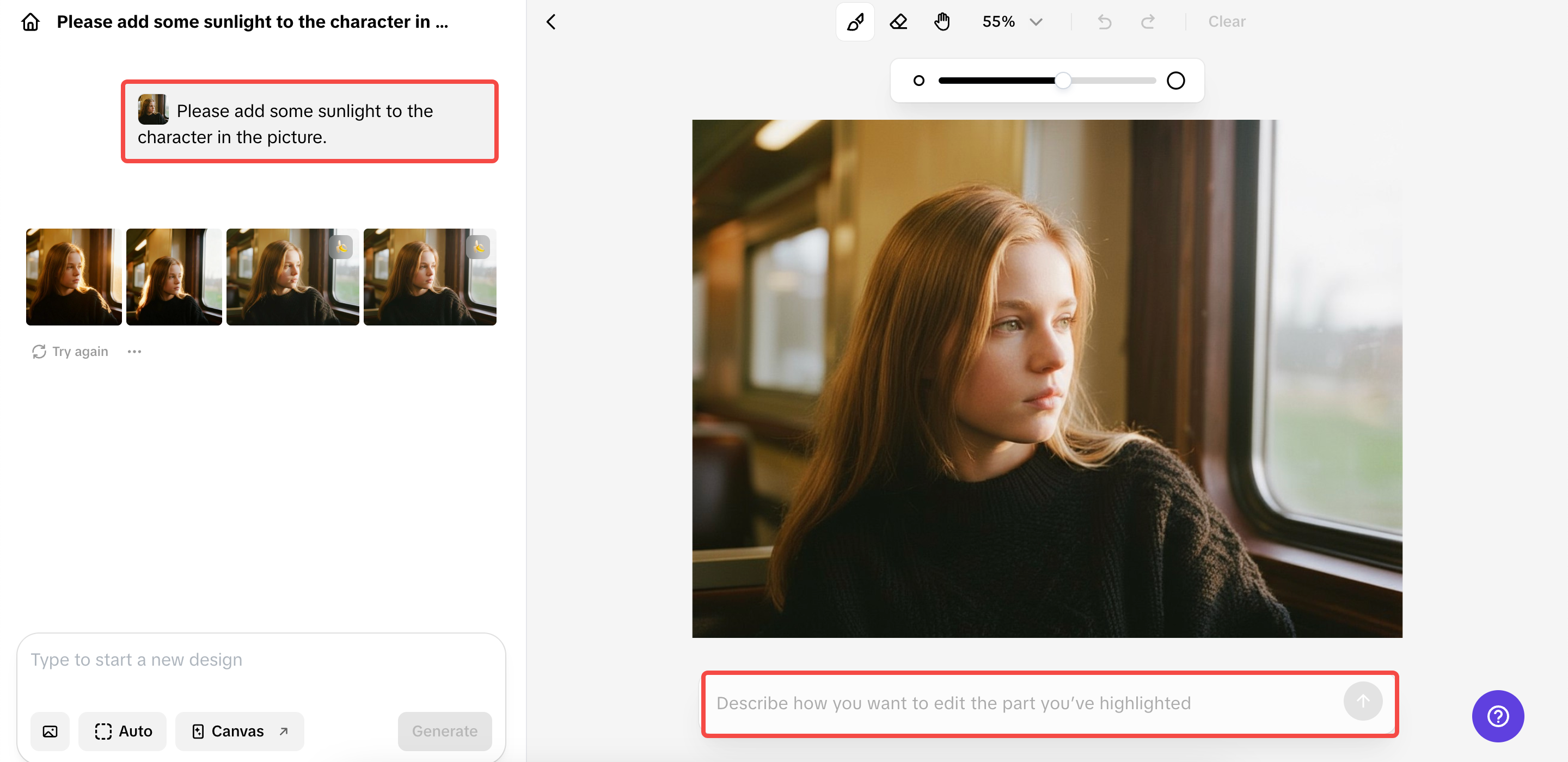Click the Redo arrow icon
This screenshot has width=1568, height=762.
pos(1148,21)
